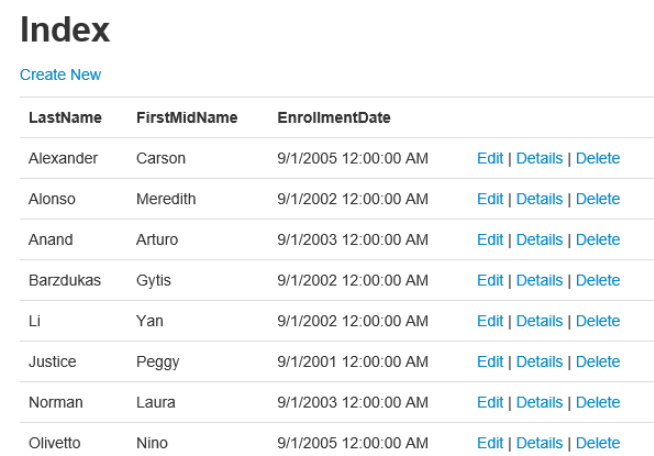Delete the Anand Arturo entry

(x=597, y=240)
